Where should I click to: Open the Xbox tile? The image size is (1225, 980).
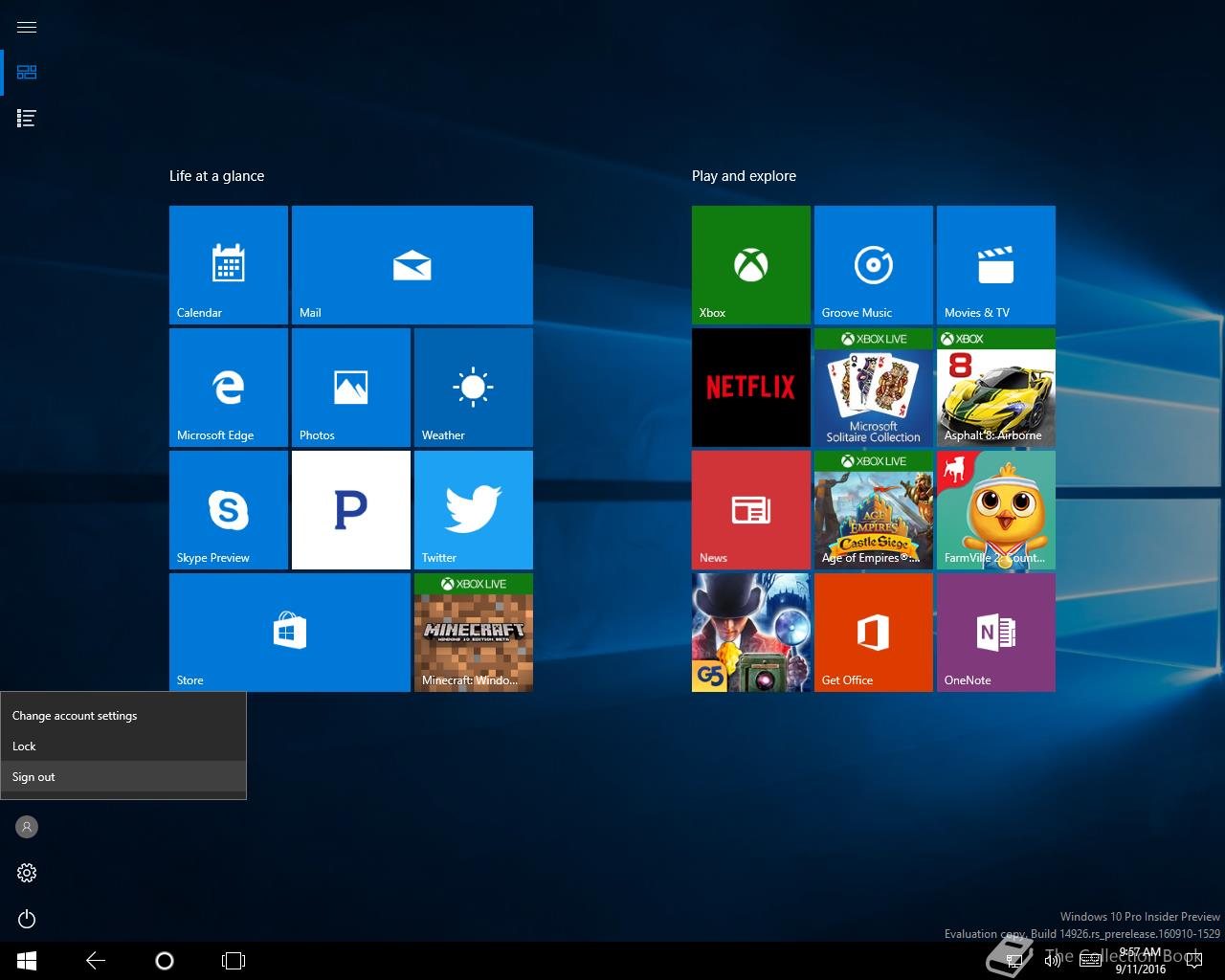751,265
